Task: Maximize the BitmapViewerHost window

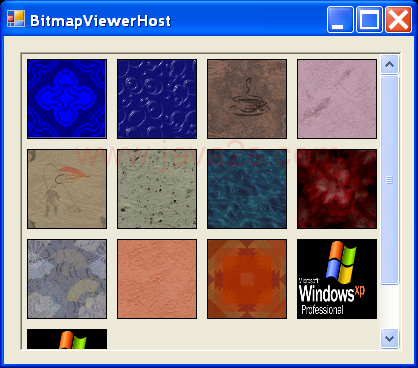Action: 369,20
